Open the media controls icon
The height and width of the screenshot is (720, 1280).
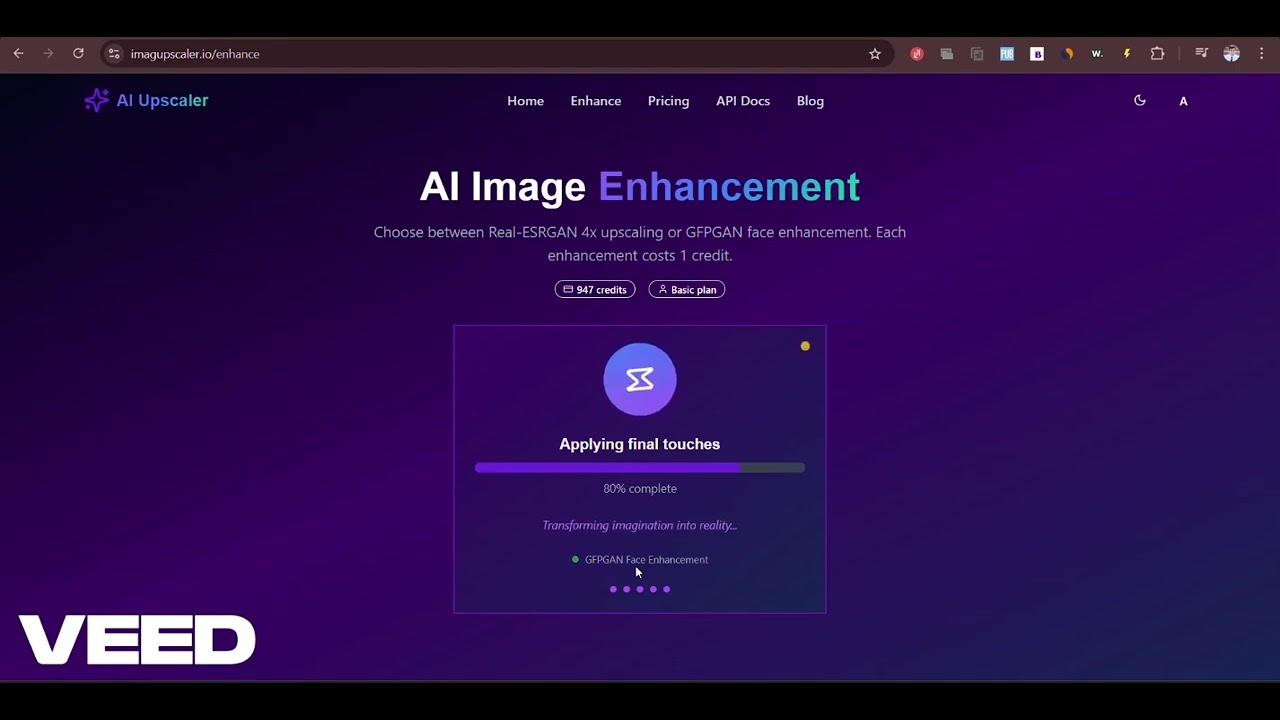1201,54
